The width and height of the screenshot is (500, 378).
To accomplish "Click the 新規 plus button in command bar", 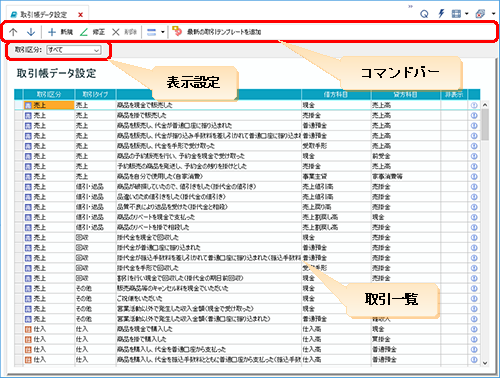I will pos(60,32).
